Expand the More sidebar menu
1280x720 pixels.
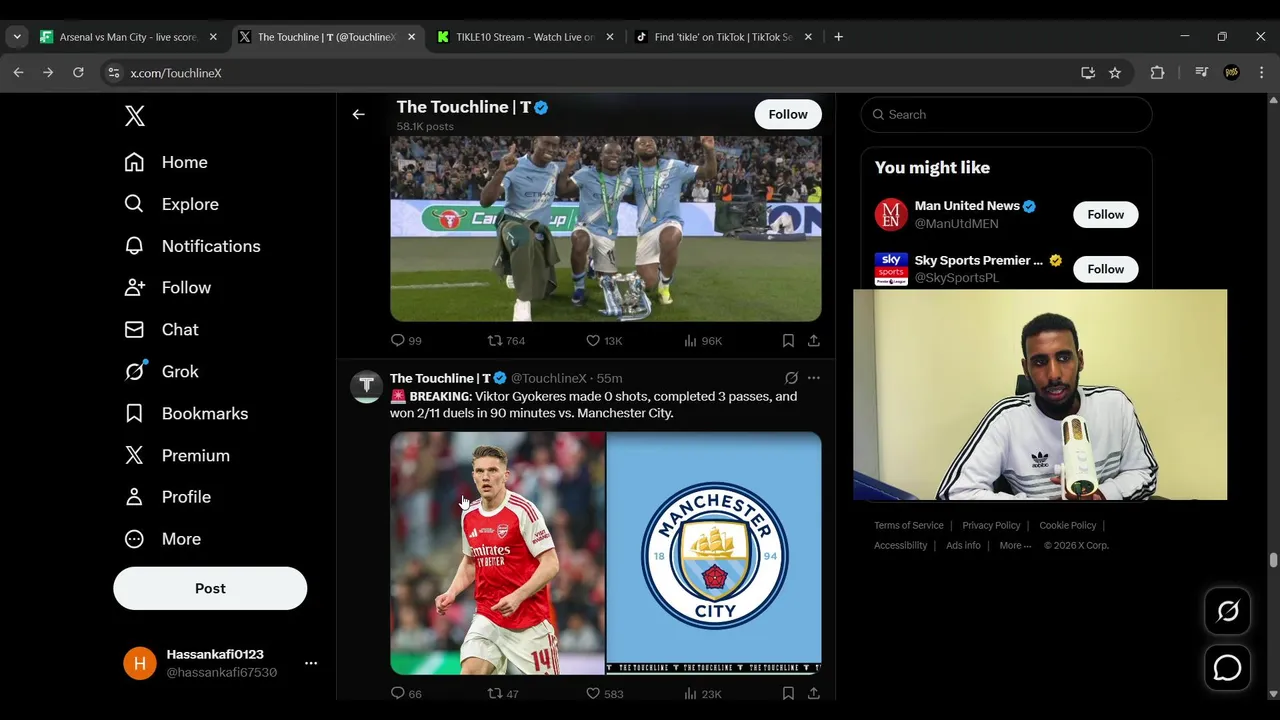click(162, 539)
